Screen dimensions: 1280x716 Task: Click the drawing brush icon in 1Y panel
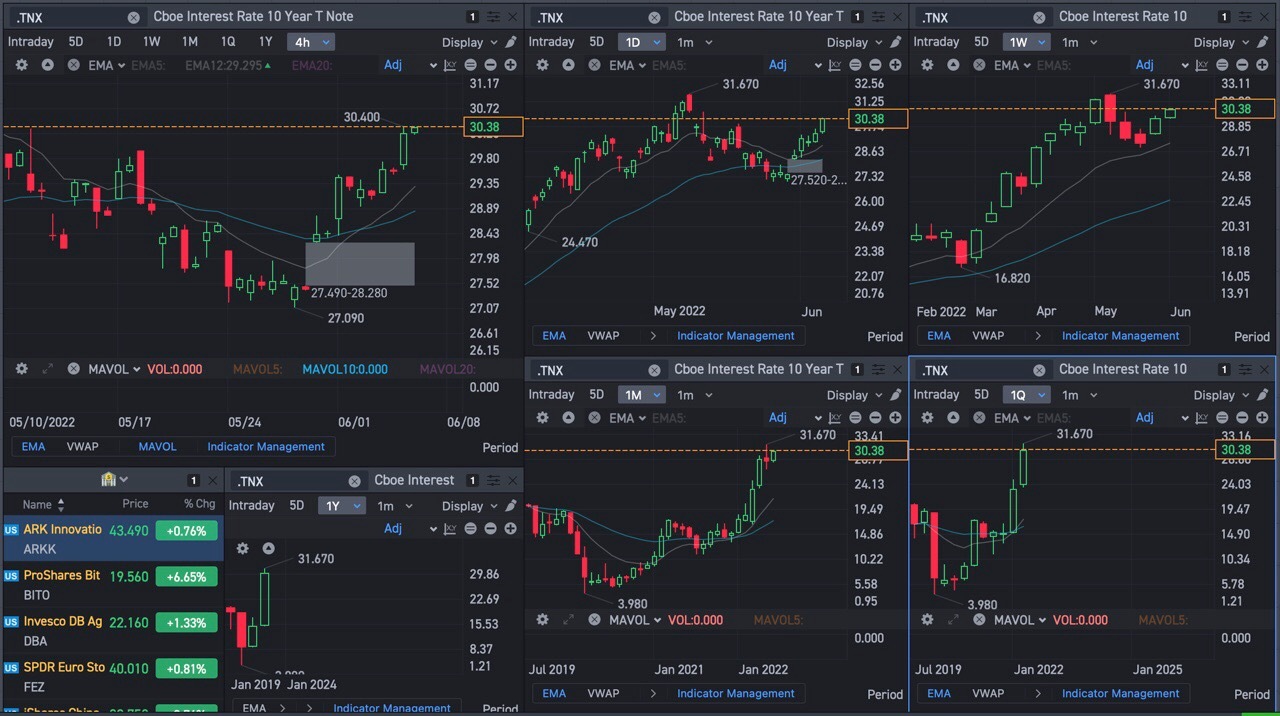[x=511, y=506]
